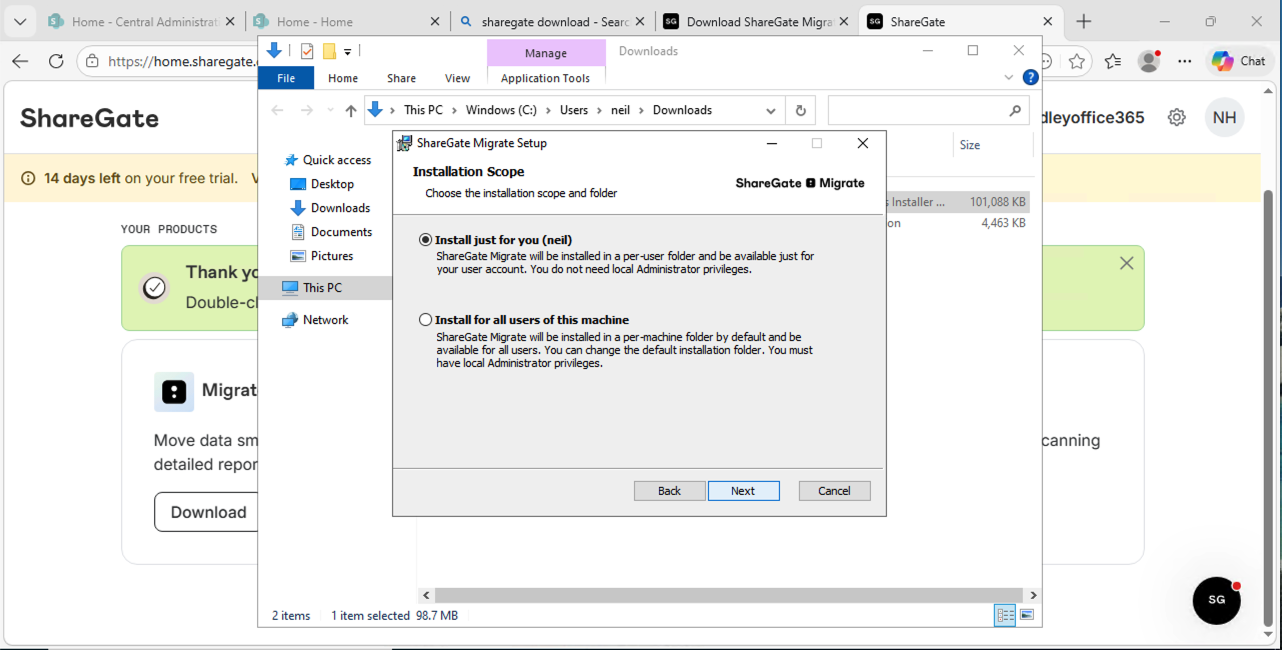The width and height of the screenshot is (1282, 650).
Task: Click the Explorer horizontal scrollbar
Action: (730, 595)
